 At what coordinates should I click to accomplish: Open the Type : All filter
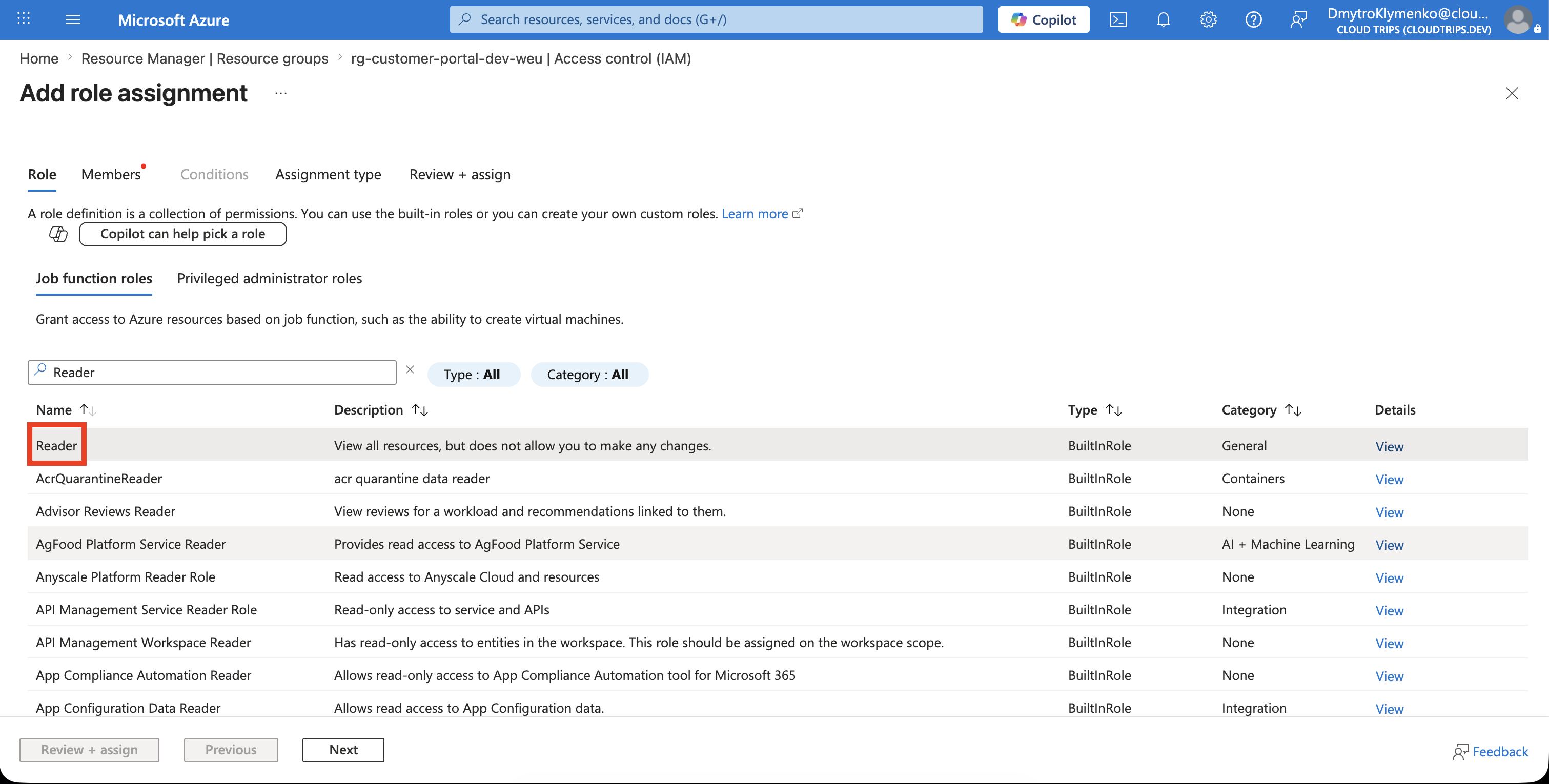coord(473,375)
